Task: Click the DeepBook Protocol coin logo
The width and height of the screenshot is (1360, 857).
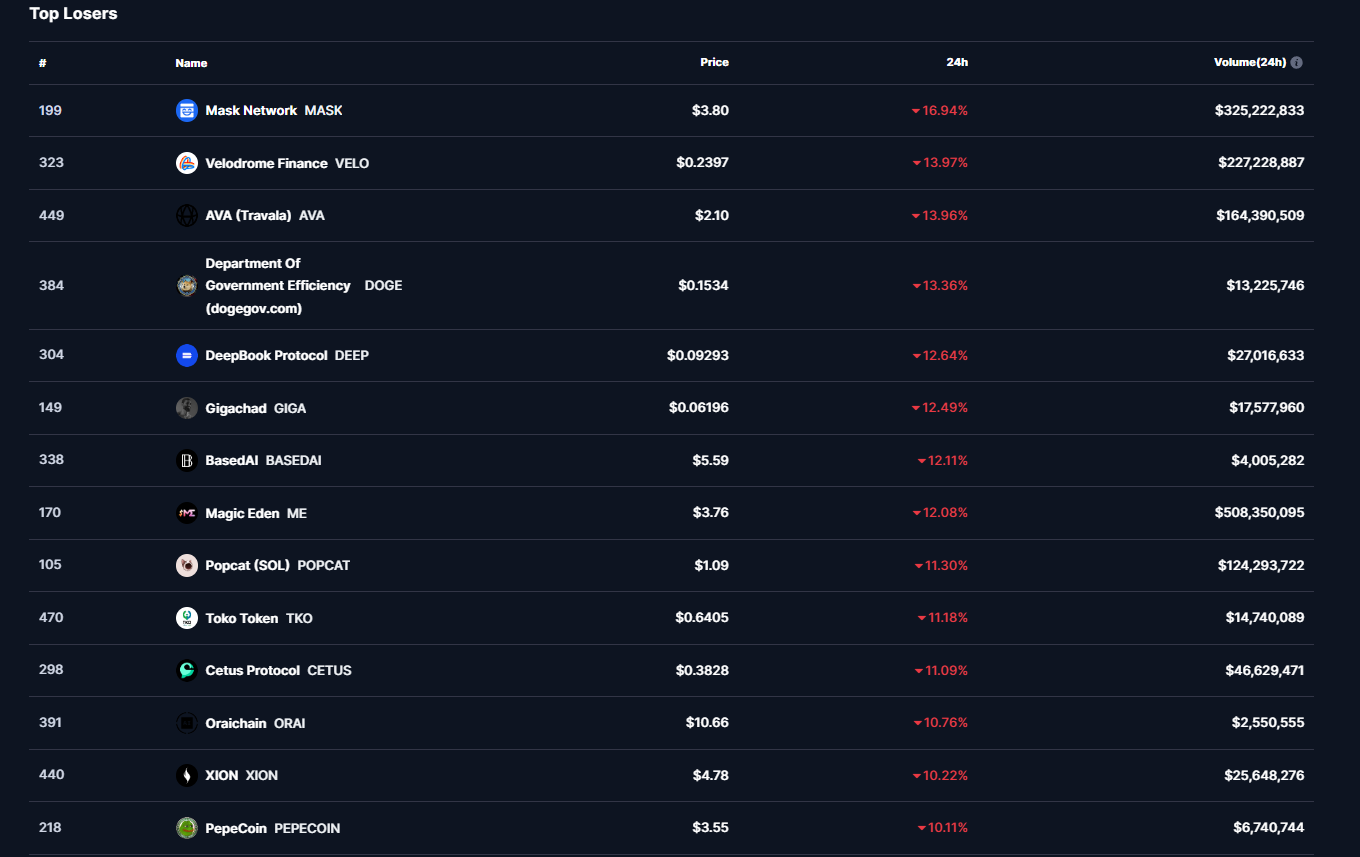Action: (x=187, y=355)
